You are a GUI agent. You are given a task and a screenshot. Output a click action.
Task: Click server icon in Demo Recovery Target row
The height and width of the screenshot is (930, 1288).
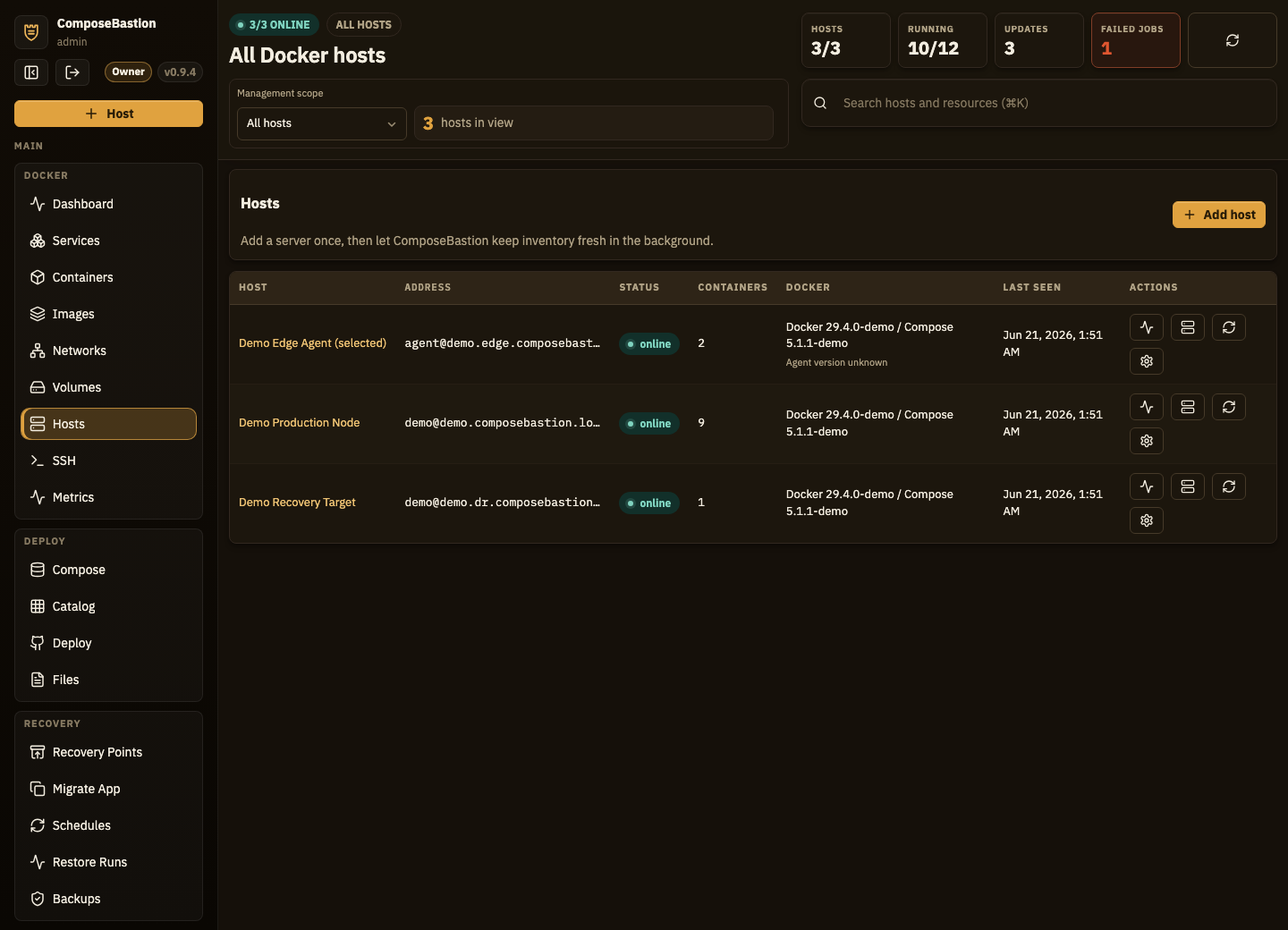click(1188, 486)
